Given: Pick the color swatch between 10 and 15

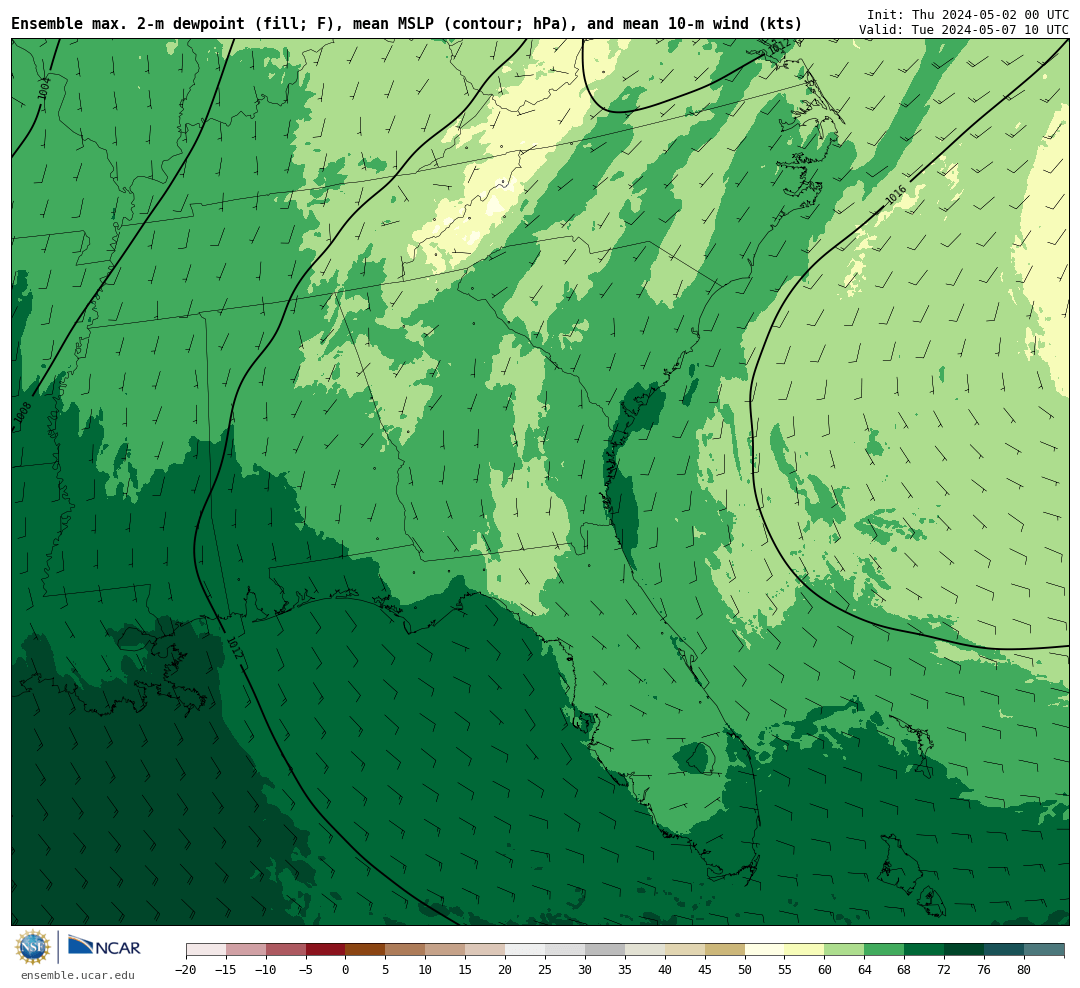Looking at the screenshot, I should (x=446, y=950).
